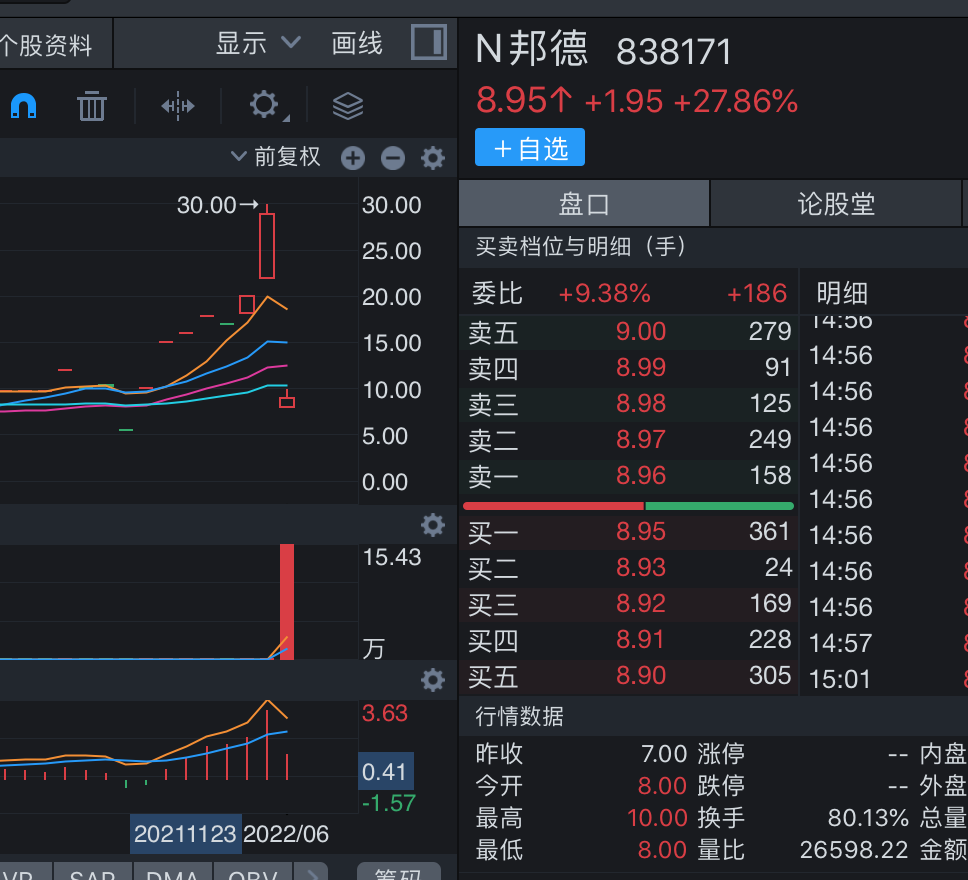This screenshot has width=968, height=880.
Task: Zoom in the K-line chart with plus
Action: (353, 158)
